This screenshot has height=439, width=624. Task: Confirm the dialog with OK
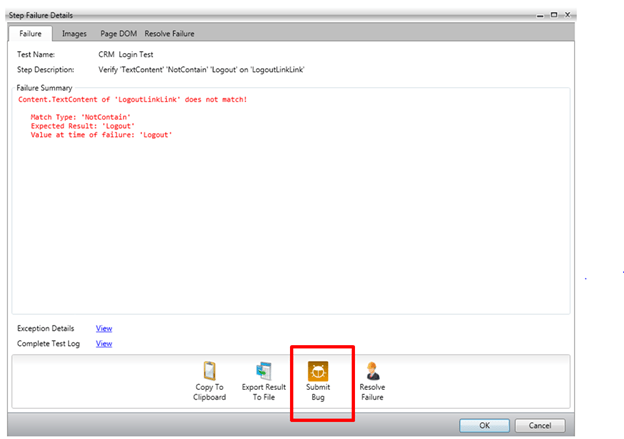[484, 424]
